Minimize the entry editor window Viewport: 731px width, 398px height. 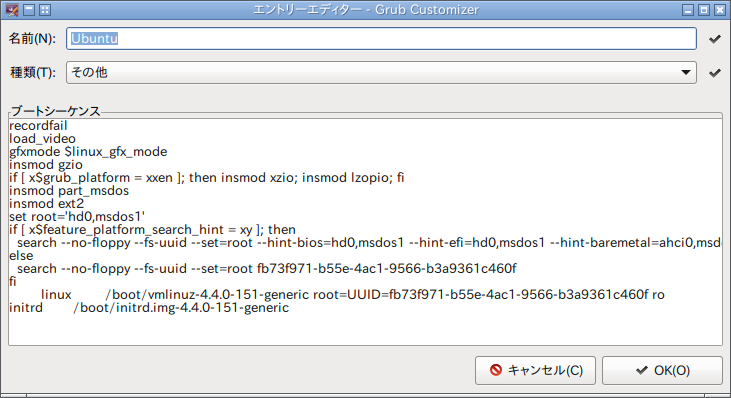point(688,10)
